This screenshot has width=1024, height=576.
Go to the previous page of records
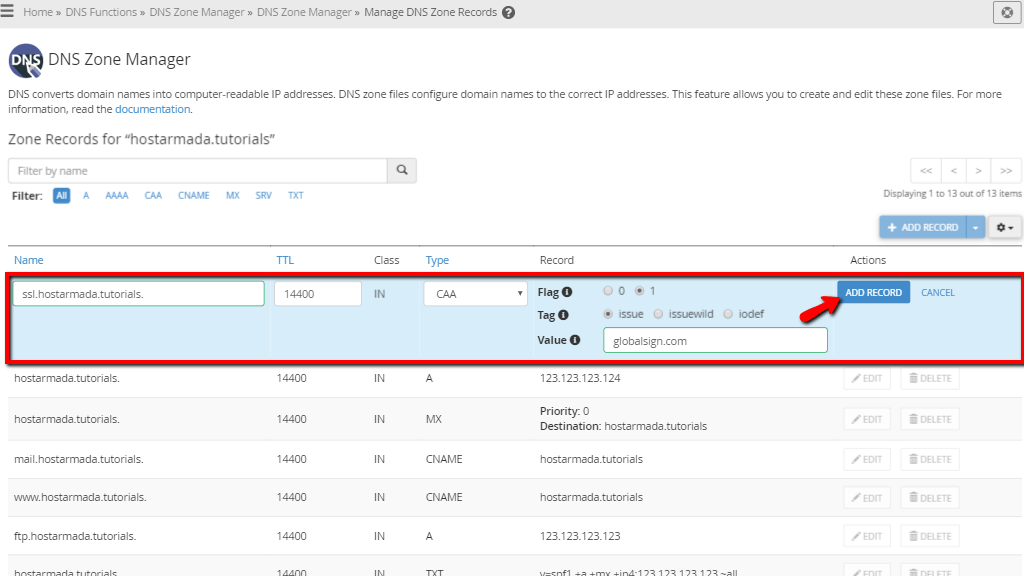(953, 170)
